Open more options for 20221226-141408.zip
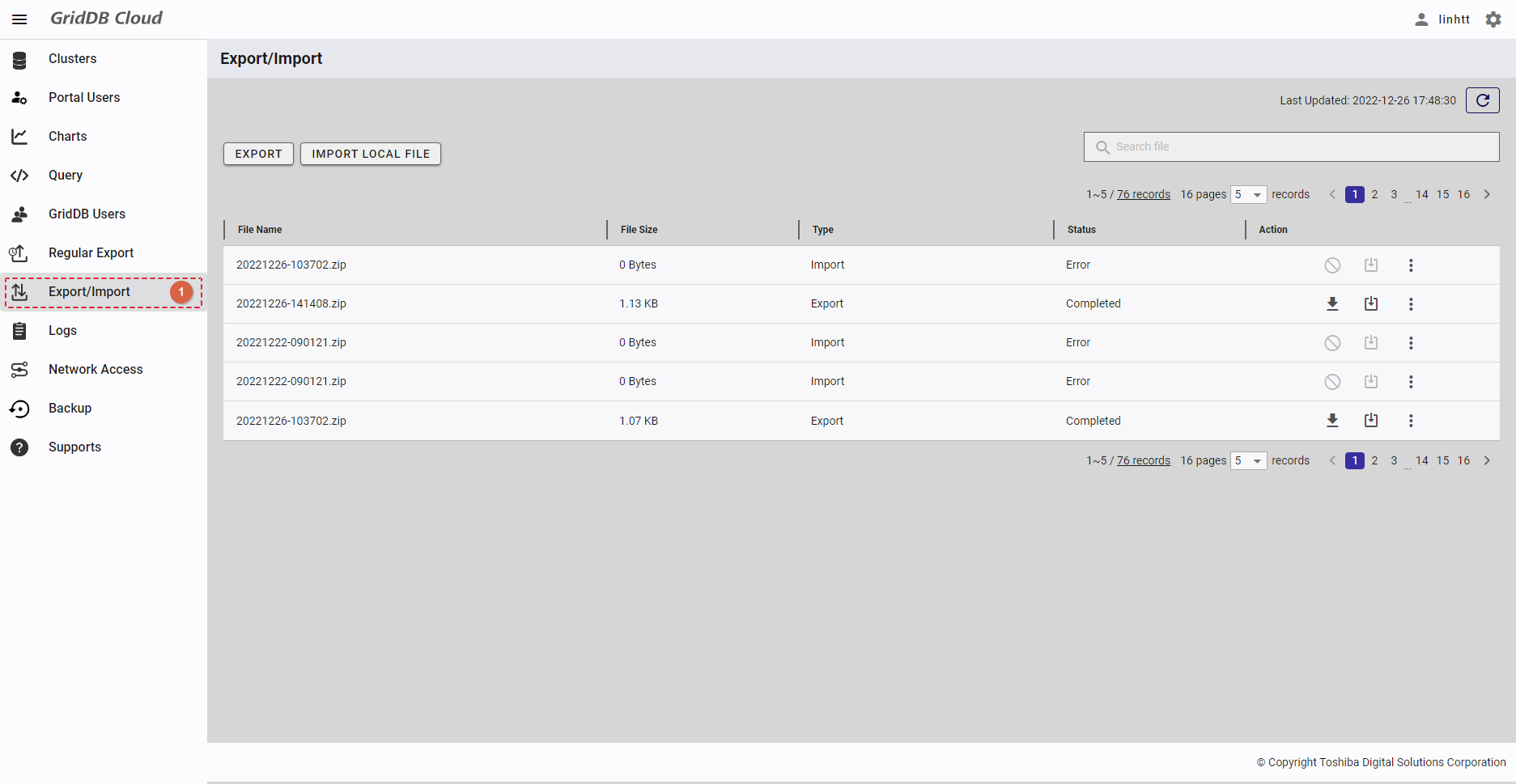The width and height of the screenshot is (1516, 784). 1410,304
